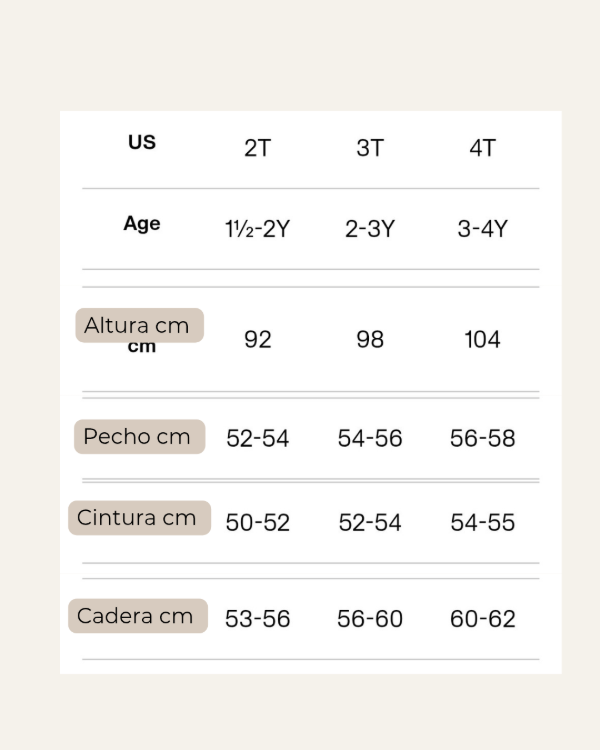Click waist measurement 54-55
The width and height of the screenshot is (600, 750).
coord(482,523)
